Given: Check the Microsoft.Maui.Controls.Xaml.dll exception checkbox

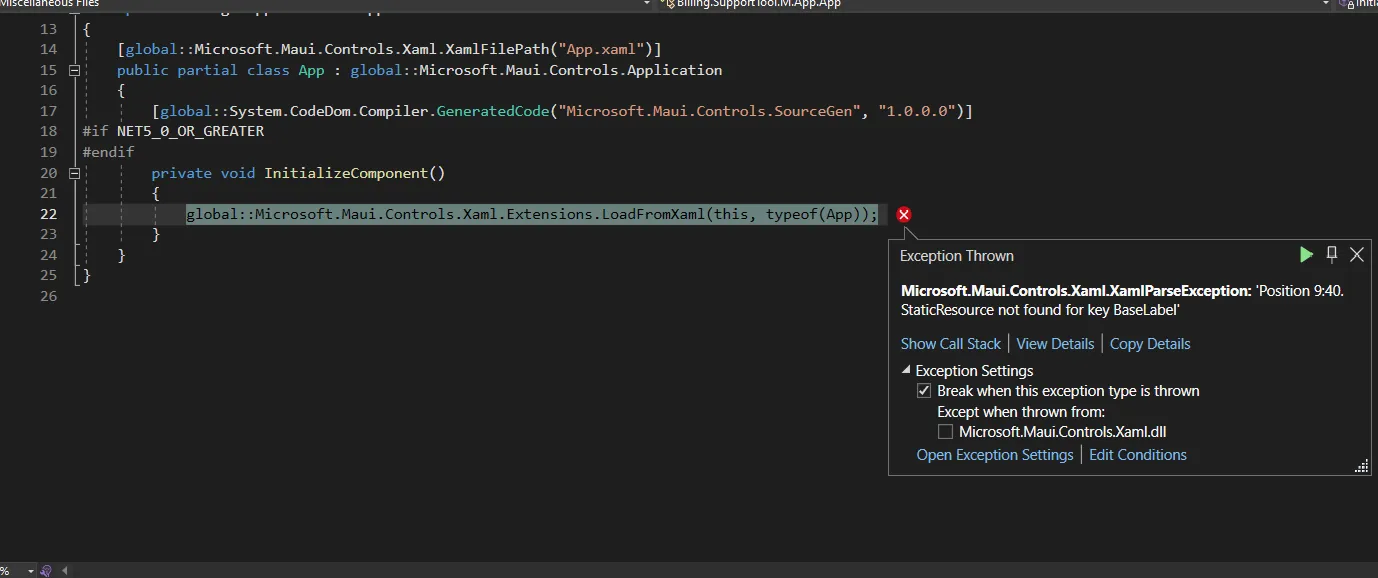Looking at the screenshot, I should 945,432.
